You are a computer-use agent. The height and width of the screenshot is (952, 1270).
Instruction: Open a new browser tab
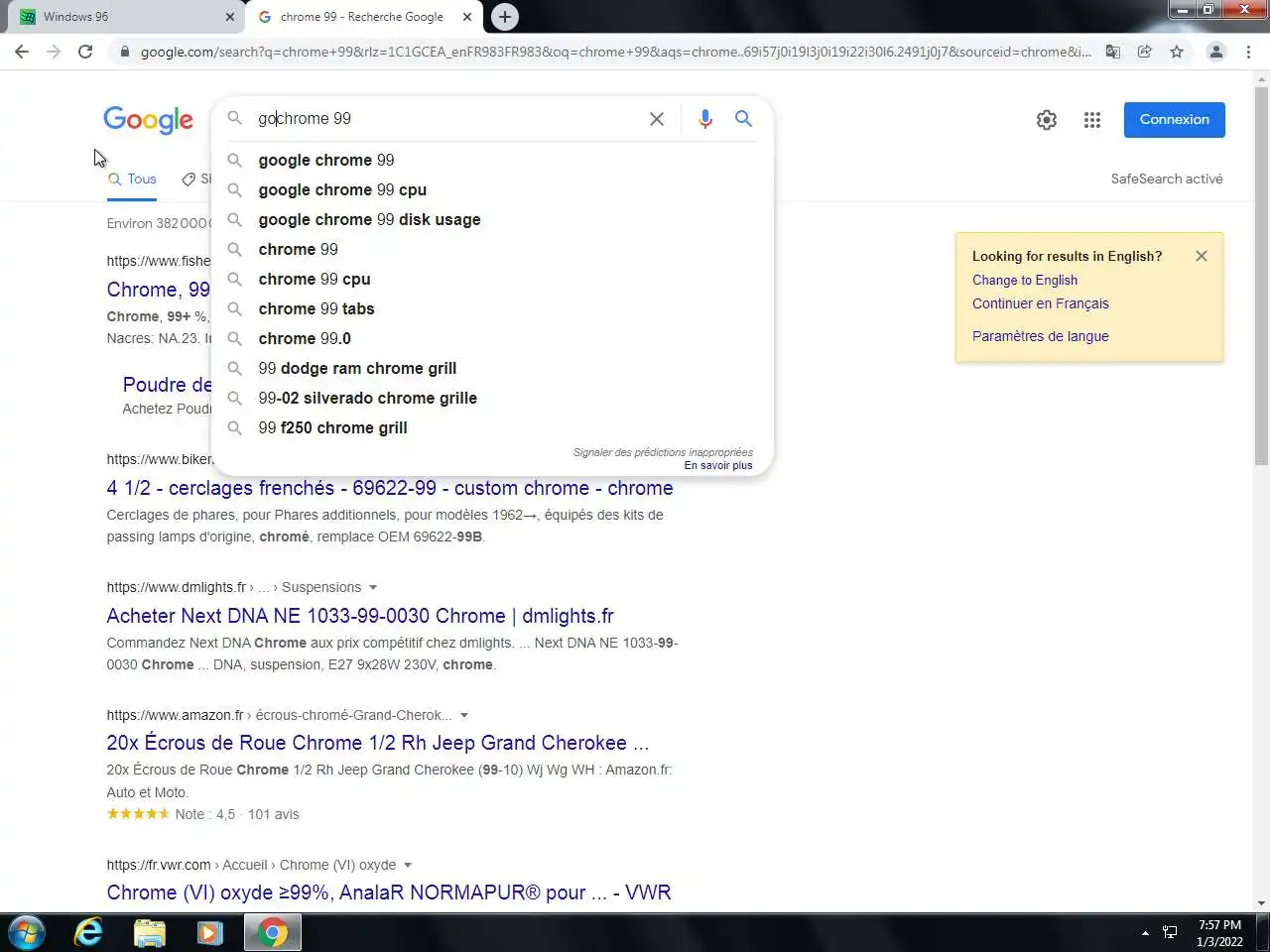(x=505, y=17)
